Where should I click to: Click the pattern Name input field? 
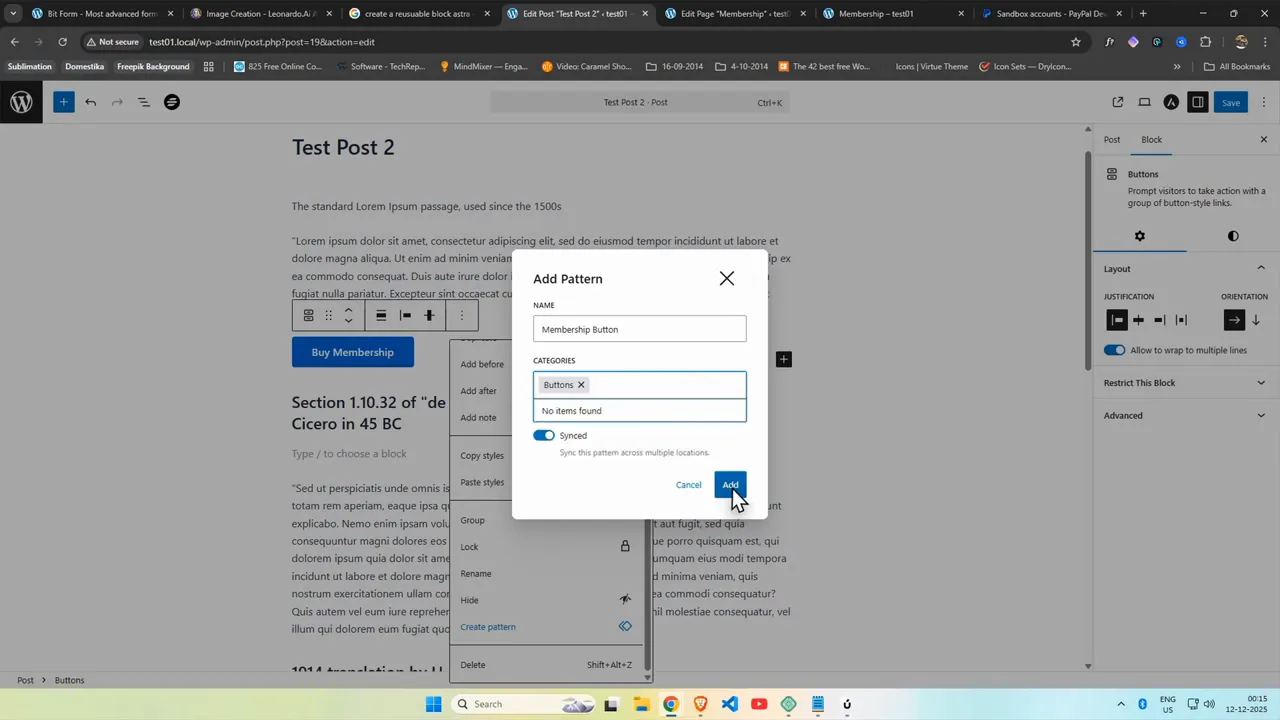(639, 329)
